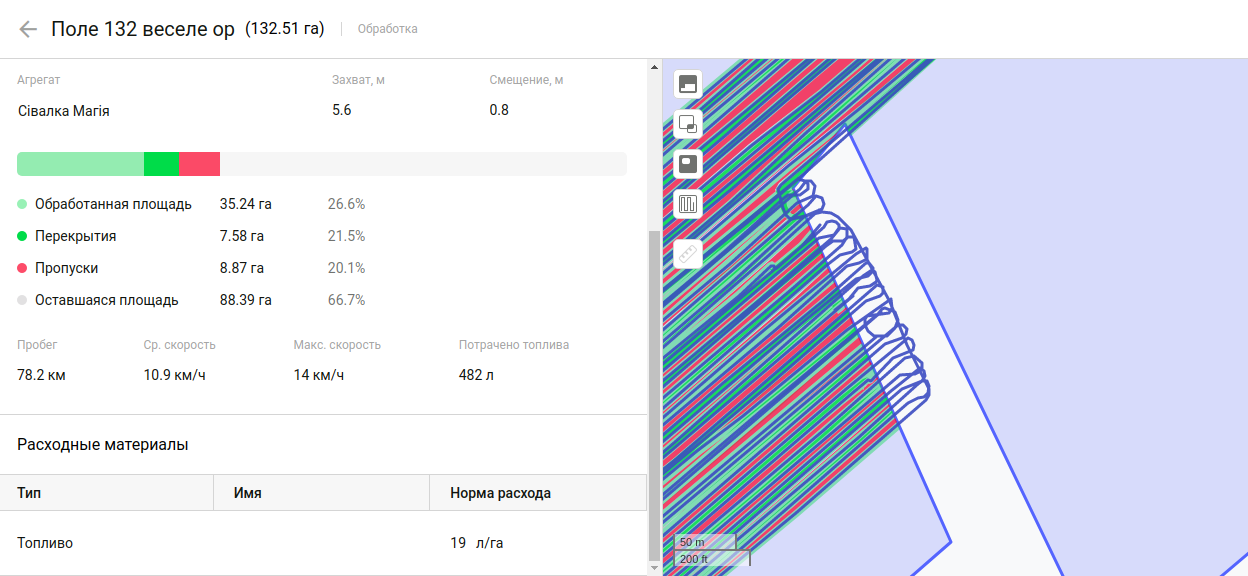Click the red dot beside Пропуски

coord(22,269)
